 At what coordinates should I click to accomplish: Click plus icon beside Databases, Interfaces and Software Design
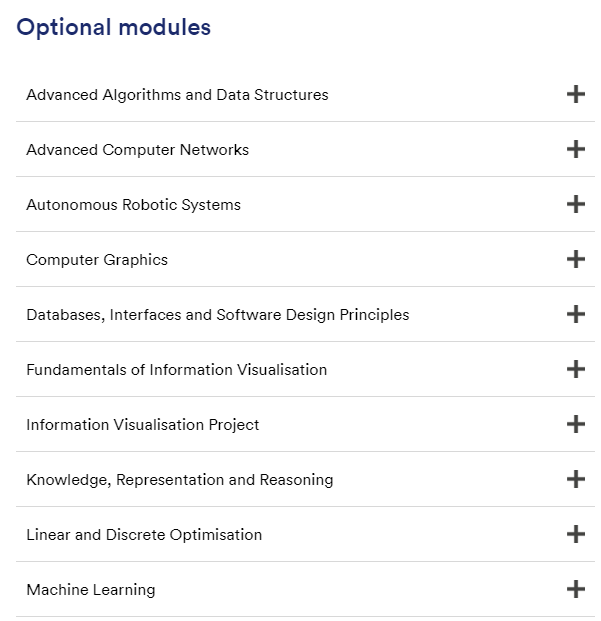pyautogui.click(x=575, y=315)
